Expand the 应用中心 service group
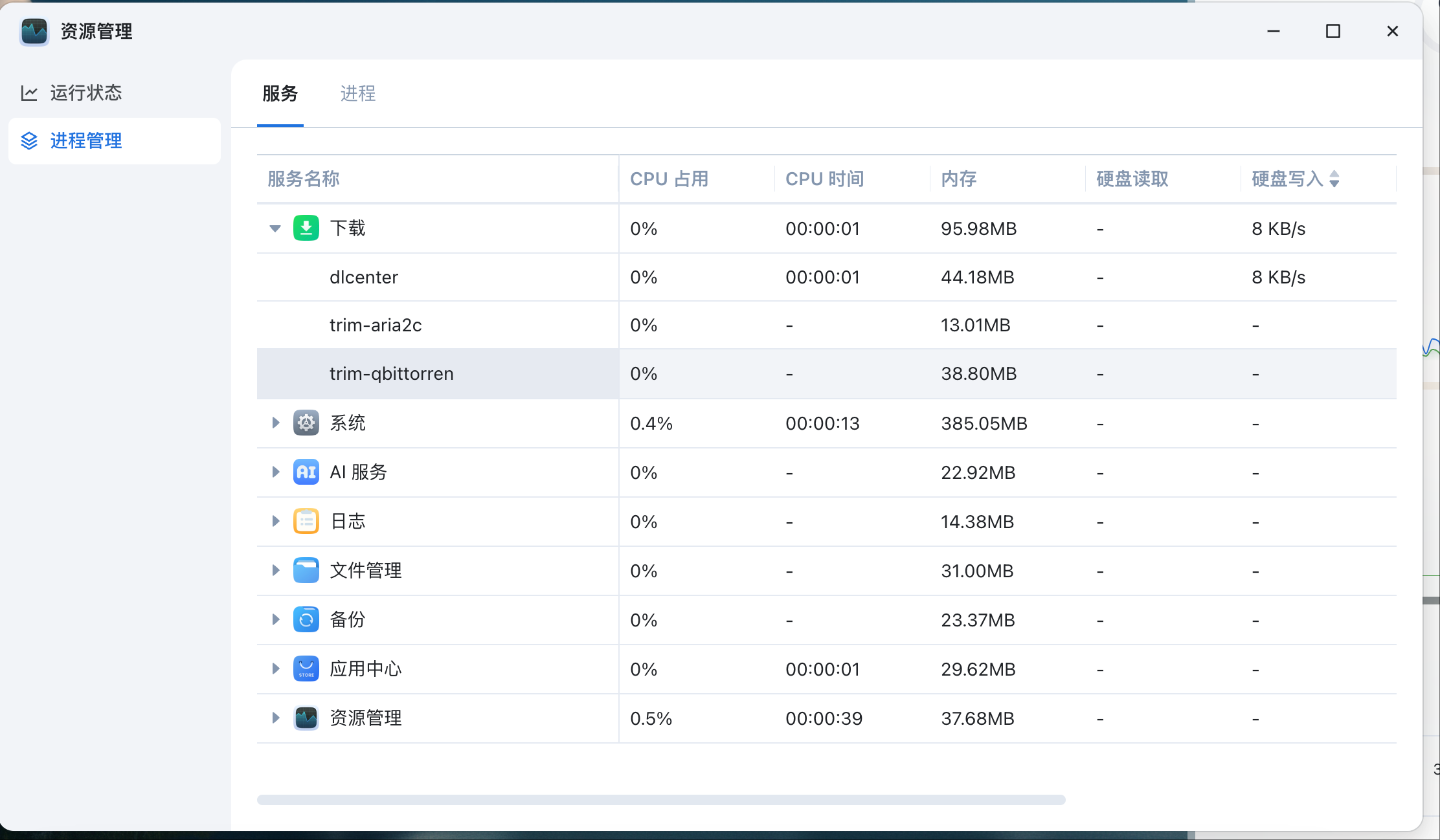This screenshot has width=1440, height=840. click(x=276, y=669)
